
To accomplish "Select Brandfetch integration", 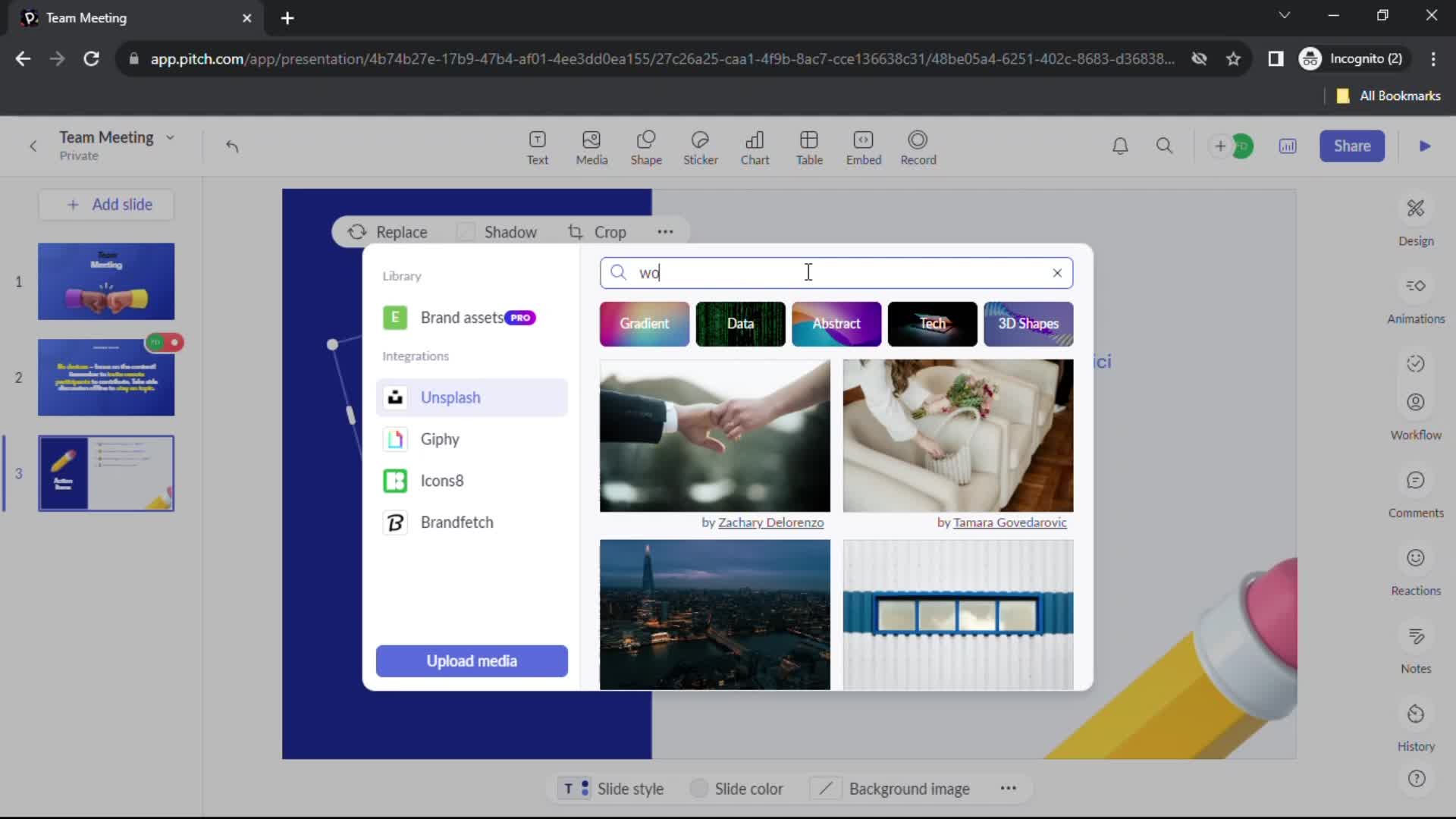I will pyautogui.click(x=472, y=522).
